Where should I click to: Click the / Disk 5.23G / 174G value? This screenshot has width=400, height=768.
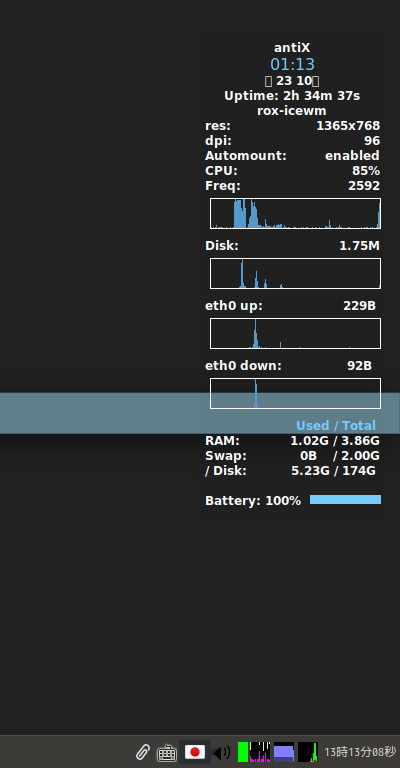(x=333, y=471)
